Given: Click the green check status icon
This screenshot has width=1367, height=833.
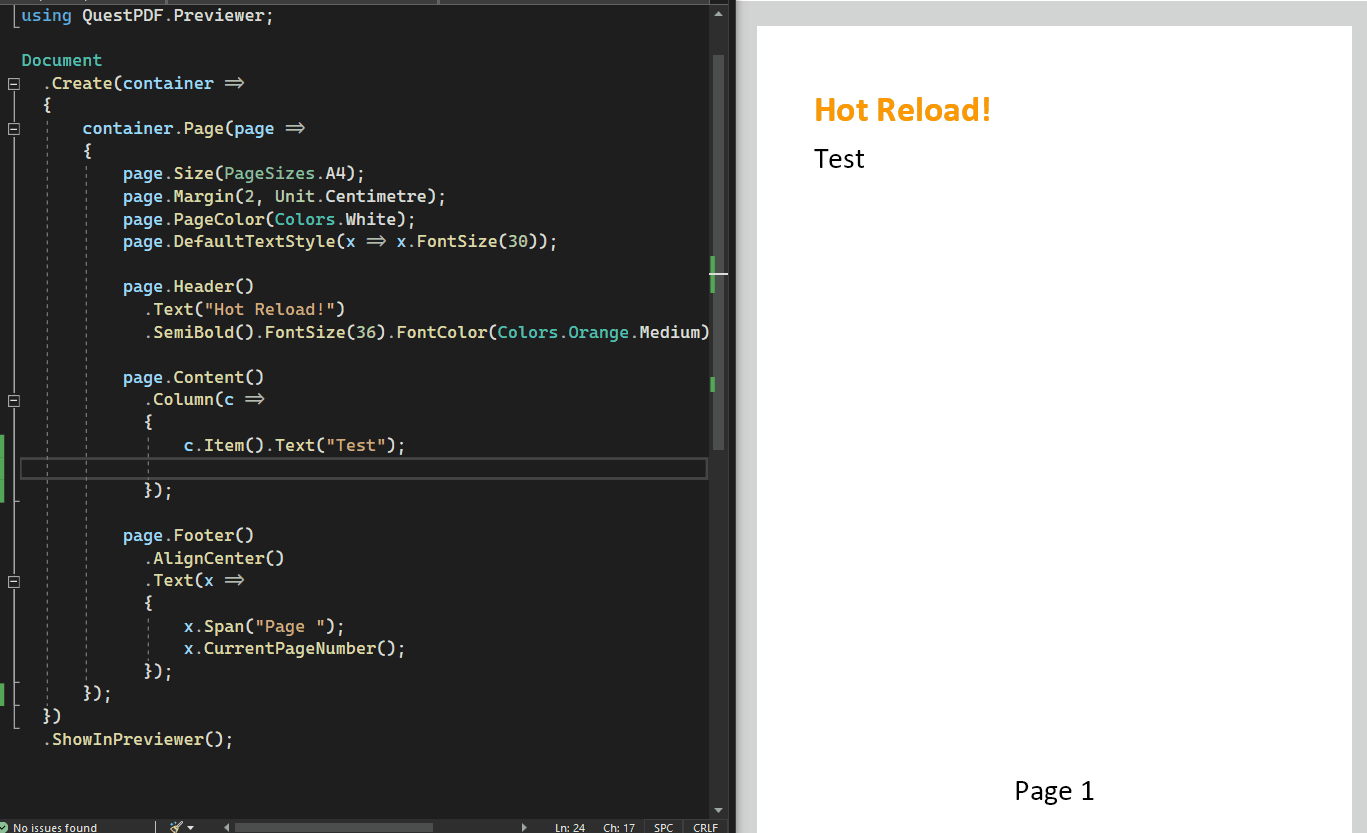Looking at the screenshot, I should (7, 827).
